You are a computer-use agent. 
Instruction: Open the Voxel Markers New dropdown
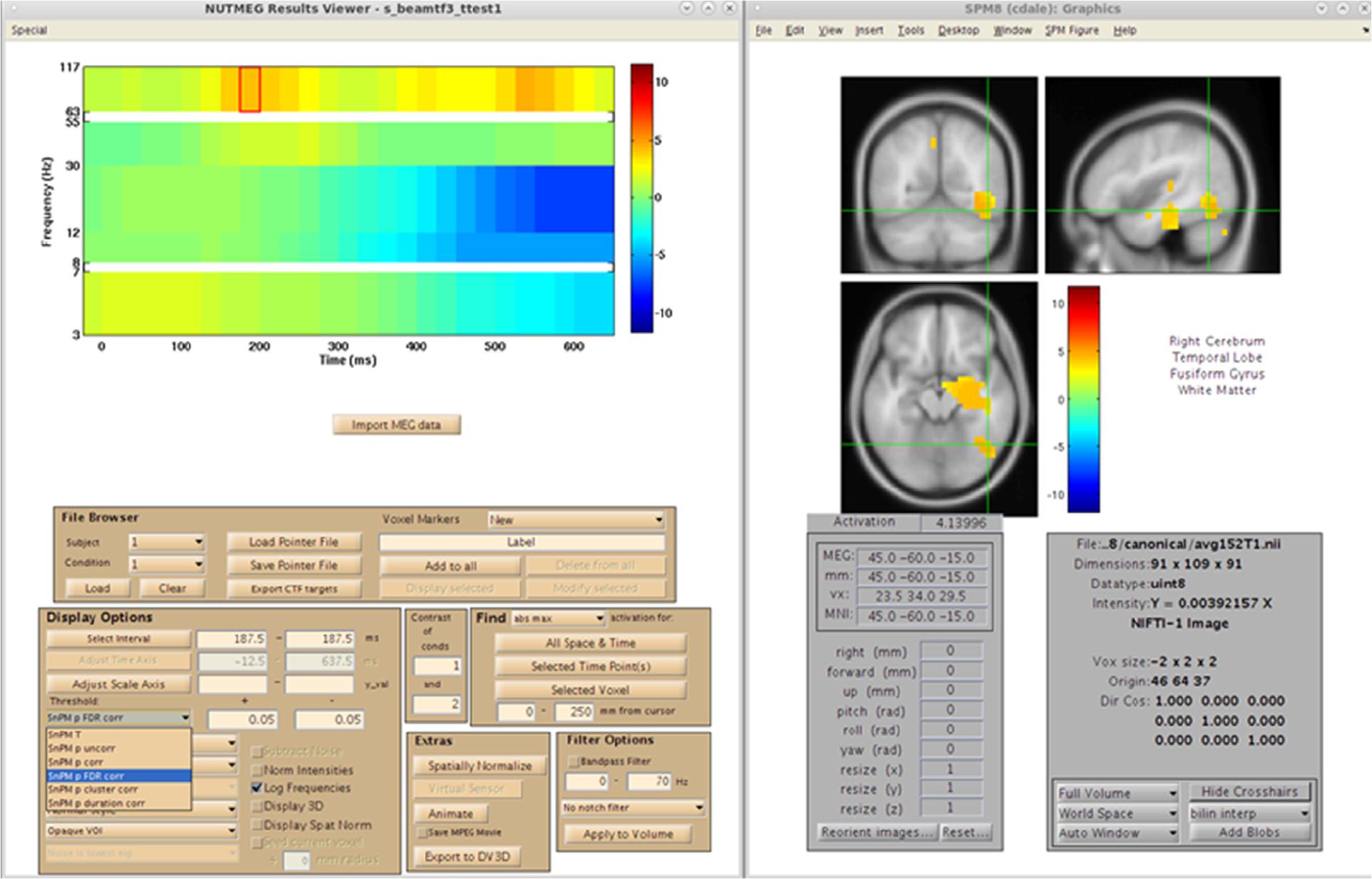click(x=576, y=520)
